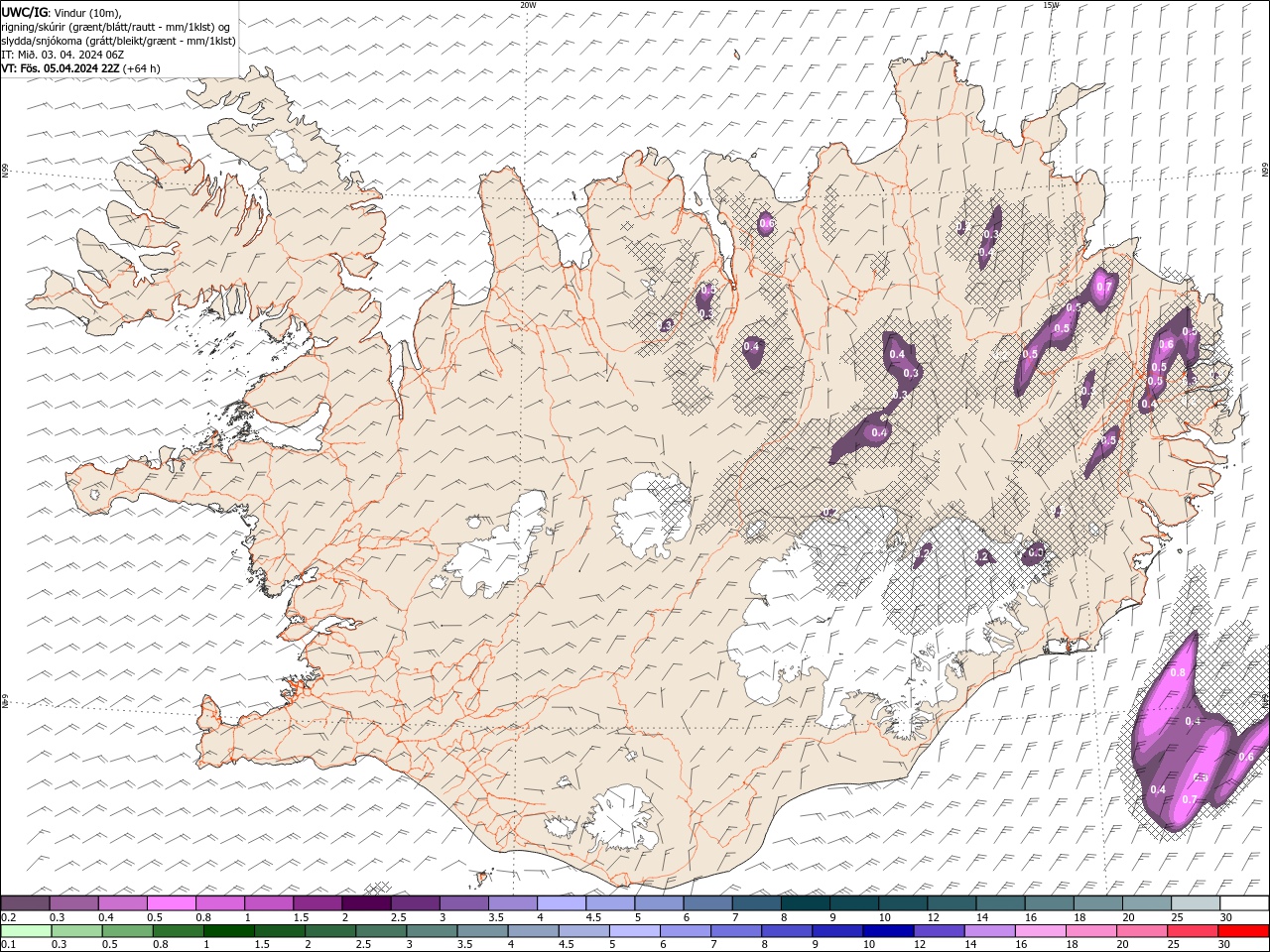Select the bright red 30 rain legend swatch

(x=1244, y=931)
